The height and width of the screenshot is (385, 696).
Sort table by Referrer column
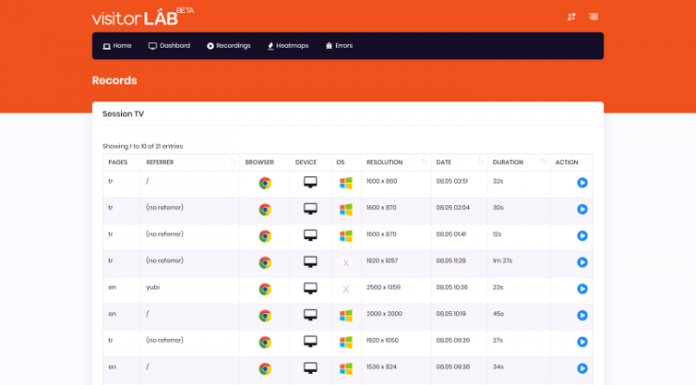pos(190,162)
